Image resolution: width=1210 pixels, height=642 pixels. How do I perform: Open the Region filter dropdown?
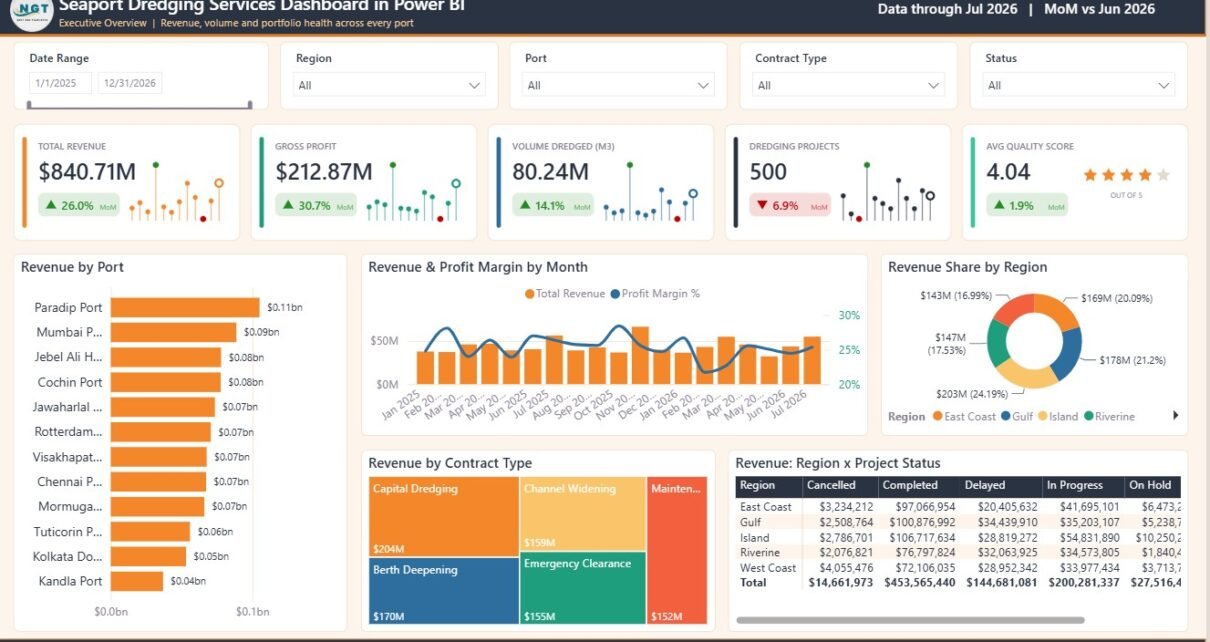point(390,85)
